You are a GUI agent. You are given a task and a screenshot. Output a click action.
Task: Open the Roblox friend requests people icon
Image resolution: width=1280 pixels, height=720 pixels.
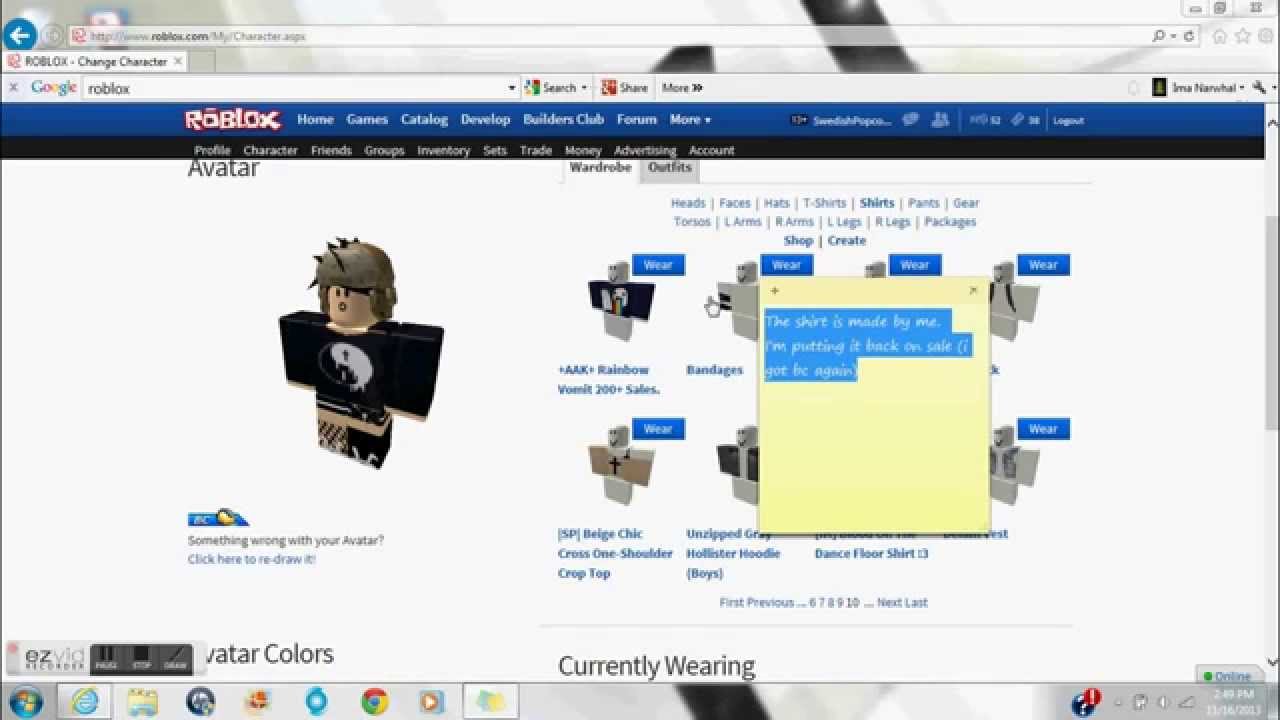coord(940,120)
